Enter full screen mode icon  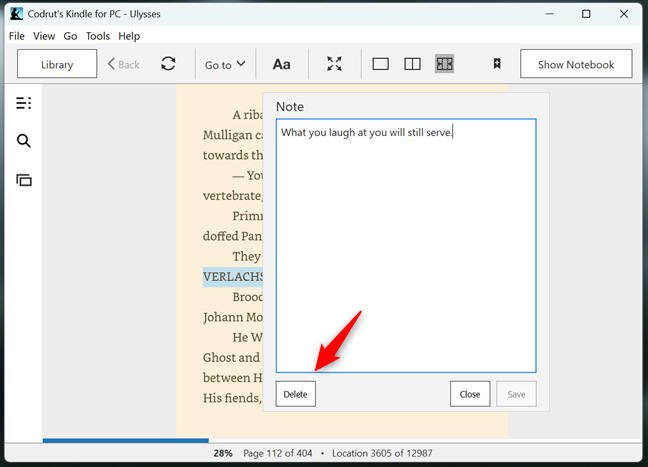tap(334, 64)
